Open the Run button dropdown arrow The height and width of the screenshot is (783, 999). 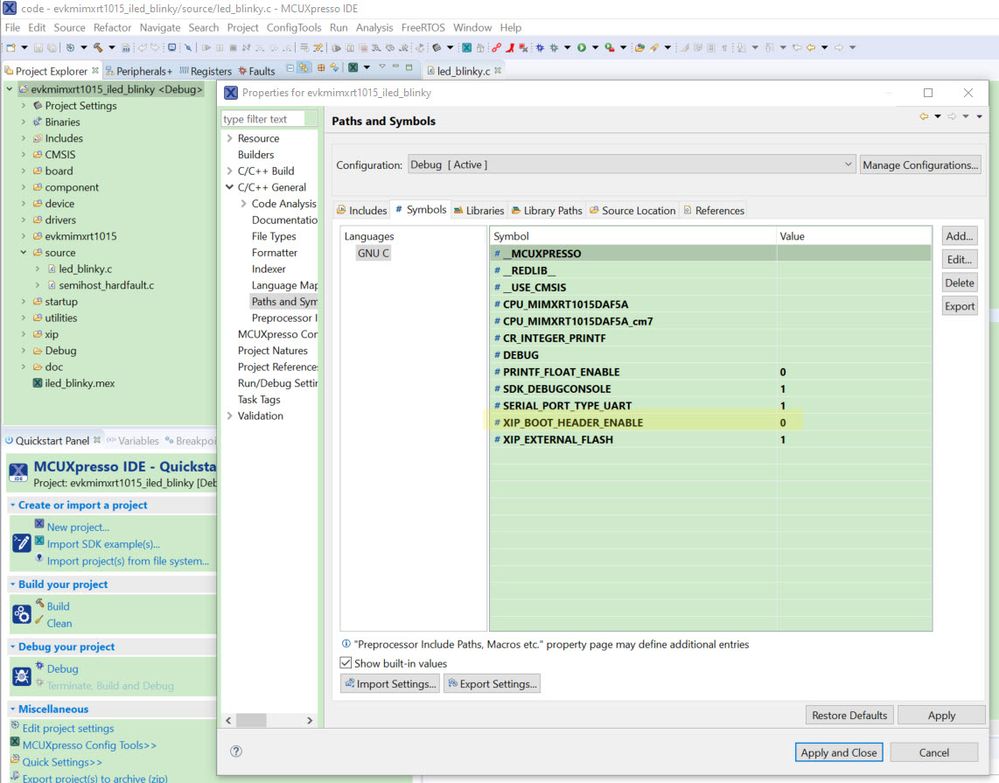pos(595,47)
